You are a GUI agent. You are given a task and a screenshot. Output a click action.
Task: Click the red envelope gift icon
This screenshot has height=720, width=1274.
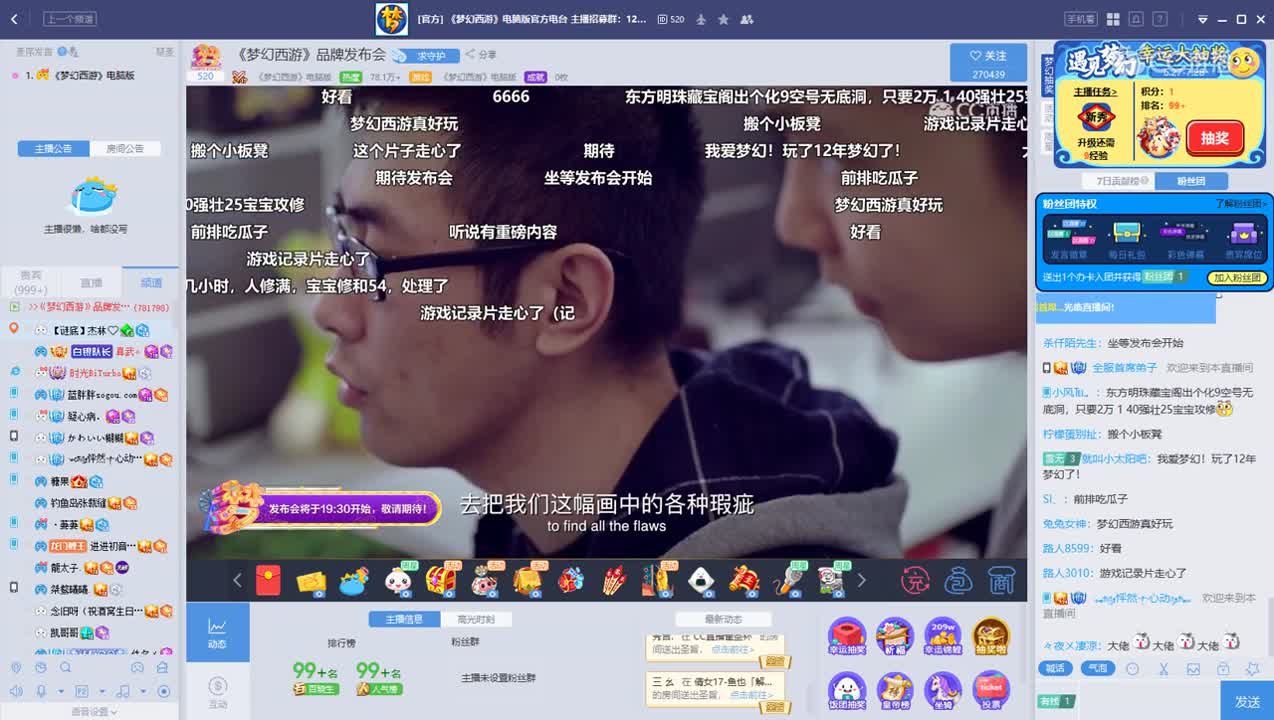coord(268,580)
